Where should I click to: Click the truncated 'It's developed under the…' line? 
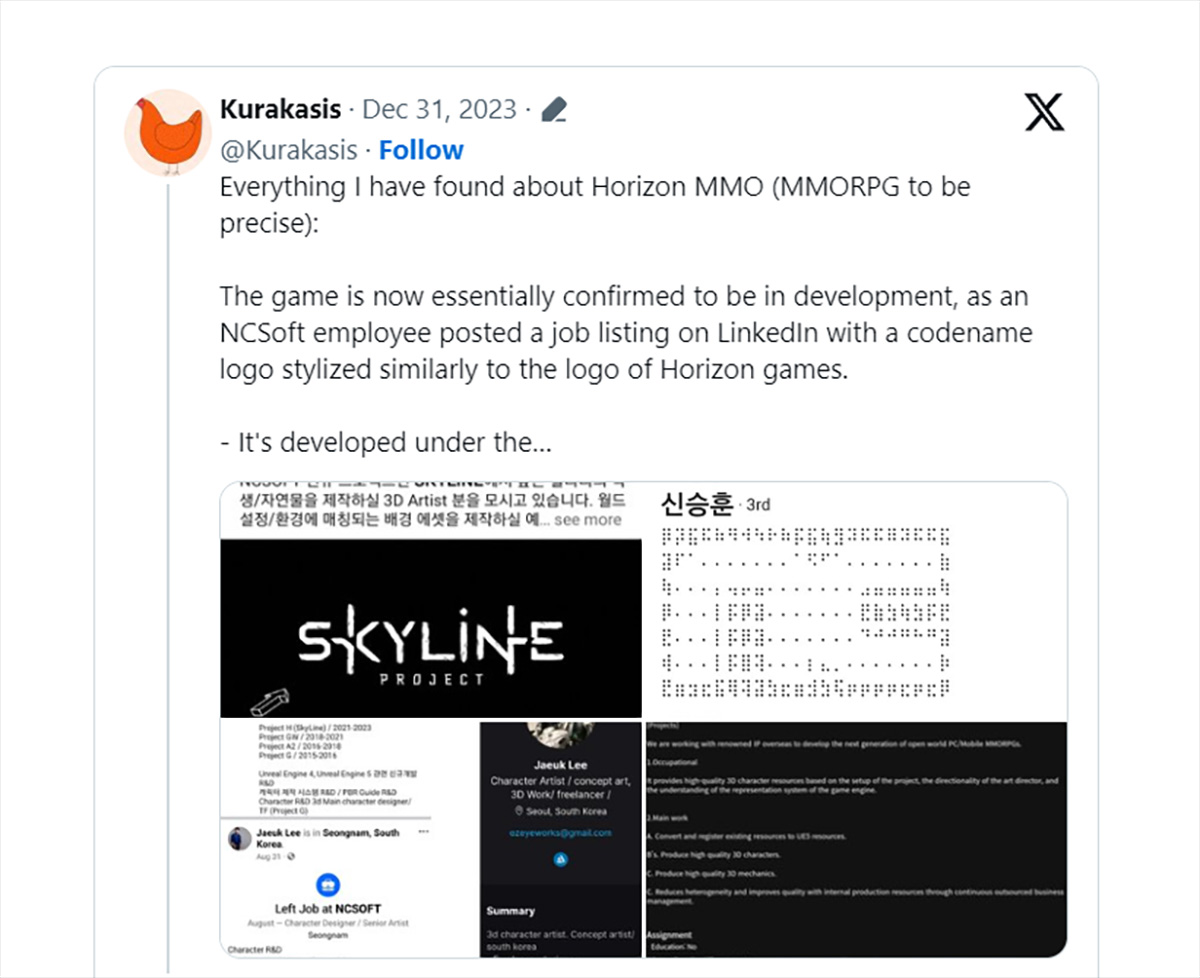pos(385,442)
